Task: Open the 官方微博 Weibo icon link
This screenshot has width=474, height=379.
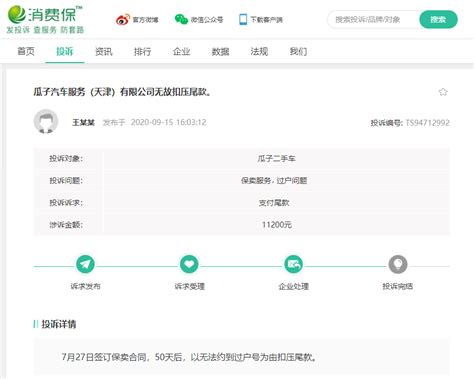Action: coord(123,20)
